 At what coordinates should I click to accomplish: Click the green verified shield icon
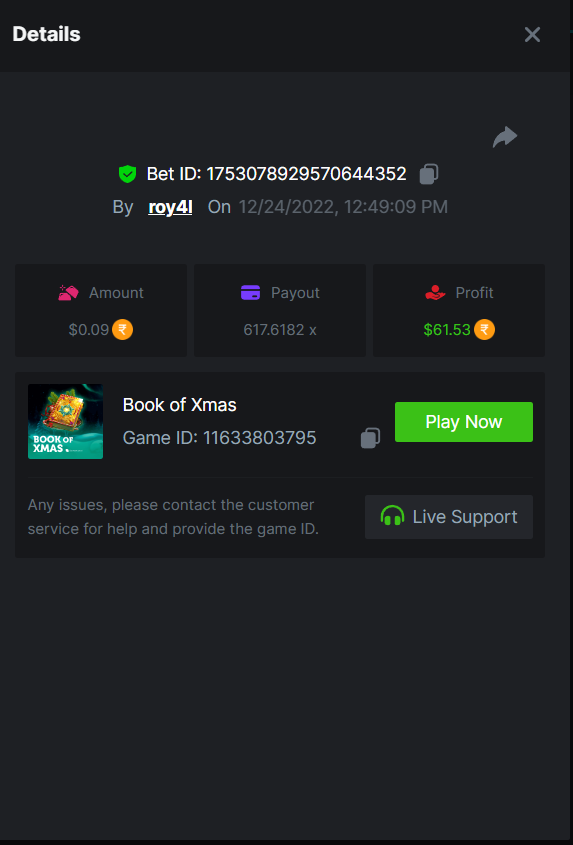(128, 174)
